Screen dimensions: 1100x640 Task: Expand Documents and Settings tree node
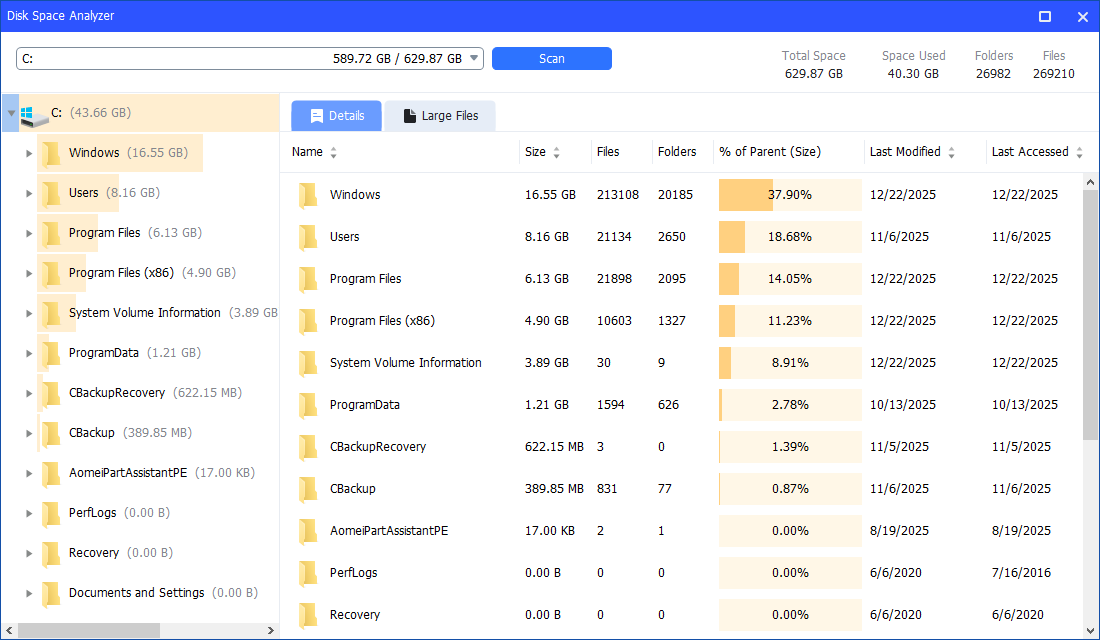tap(29, 593)
